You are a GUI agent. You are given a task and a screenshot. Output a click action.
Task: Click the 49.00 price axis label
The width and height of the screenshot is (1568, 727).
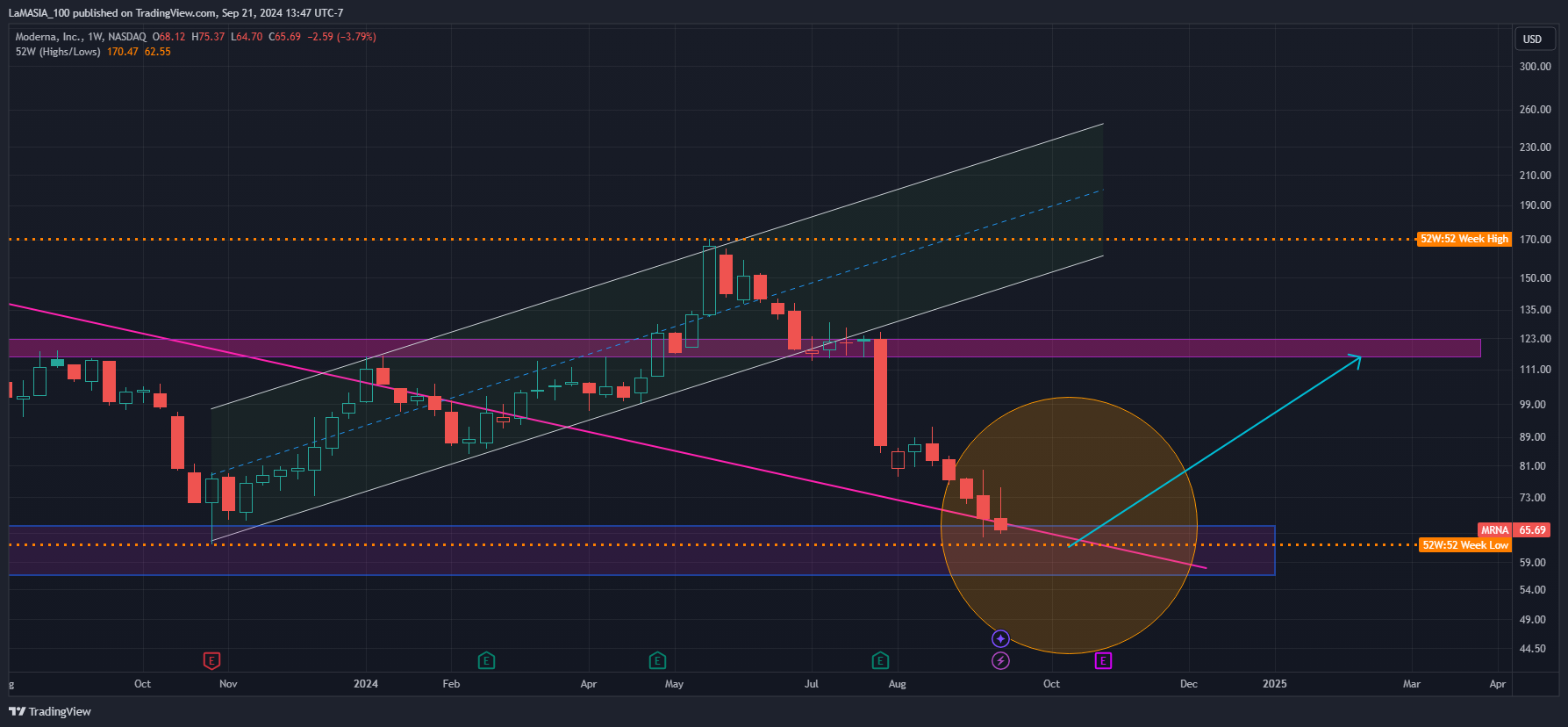tap(1533, 620)
